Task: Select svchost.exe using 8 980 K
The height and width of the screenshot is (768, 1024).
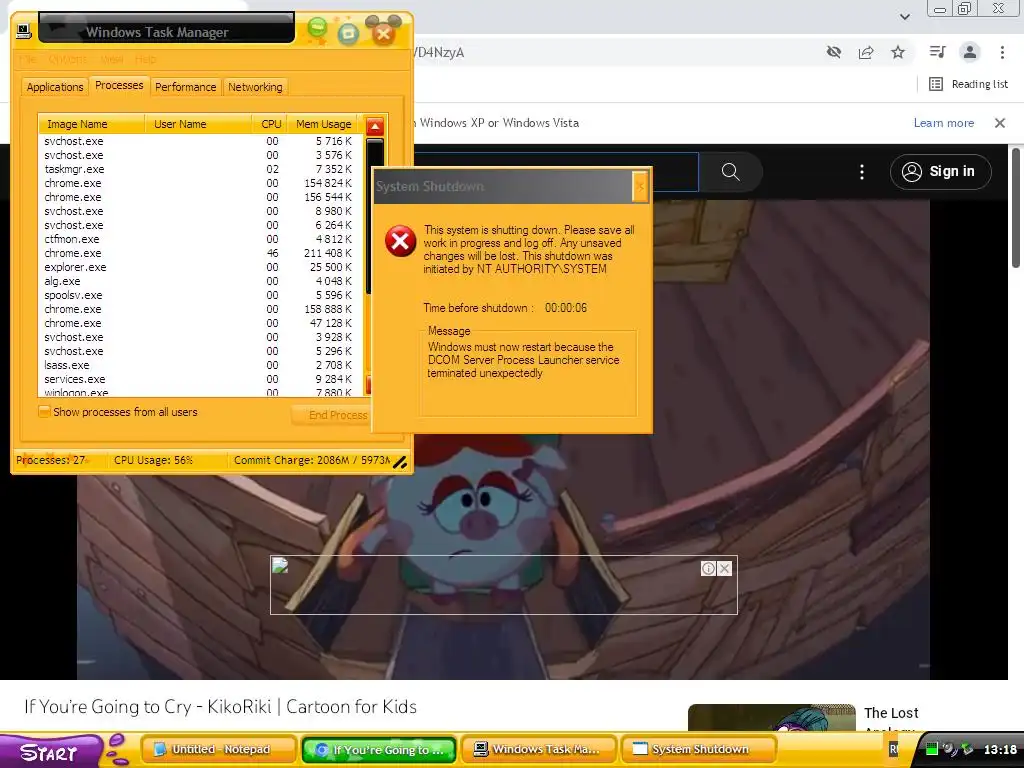Action: [x=198, y=212]
